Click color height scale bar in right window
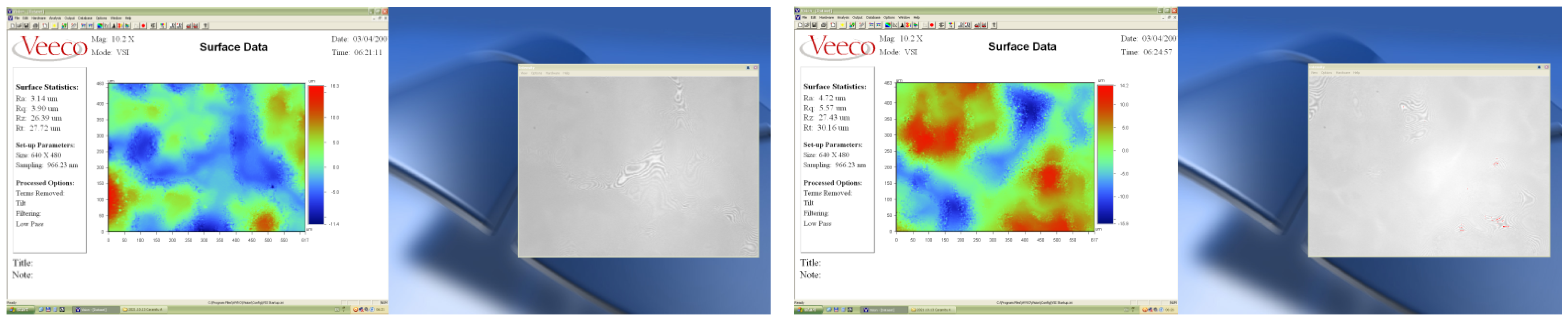 point(1105,154)
